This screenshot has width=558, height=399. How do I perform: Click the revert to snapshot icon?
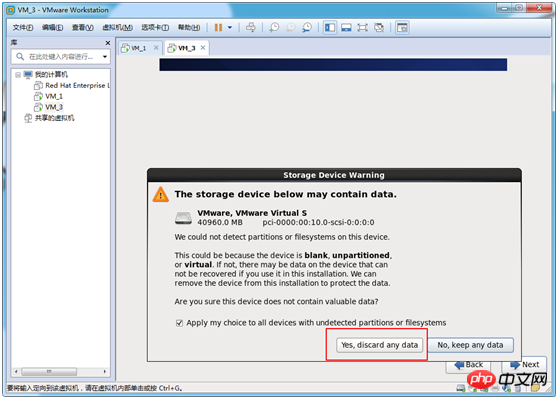tap(290, 27)
